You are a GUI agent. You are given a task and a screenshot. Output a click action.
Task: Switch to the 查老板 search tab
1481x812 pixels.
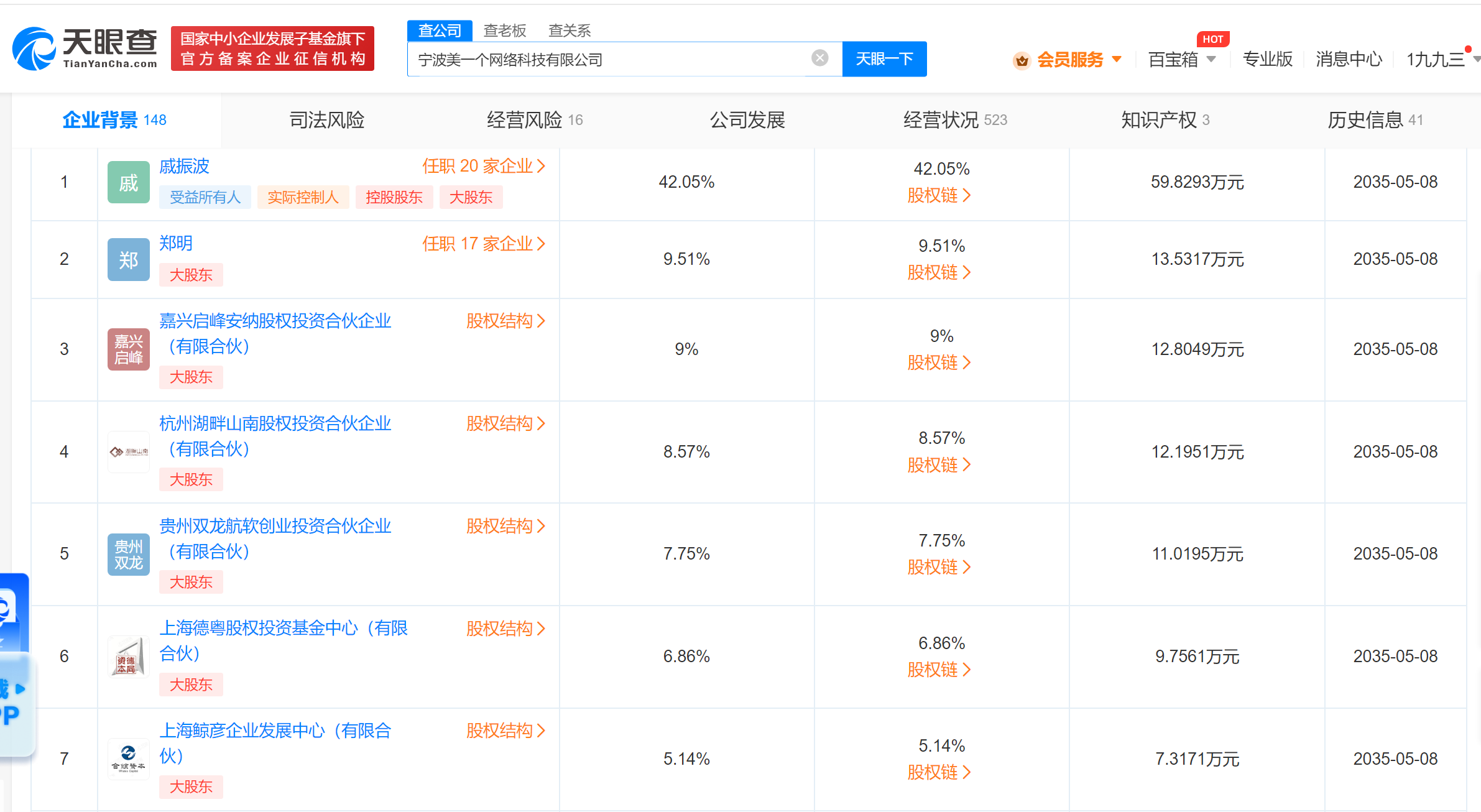tap(504, 30)
